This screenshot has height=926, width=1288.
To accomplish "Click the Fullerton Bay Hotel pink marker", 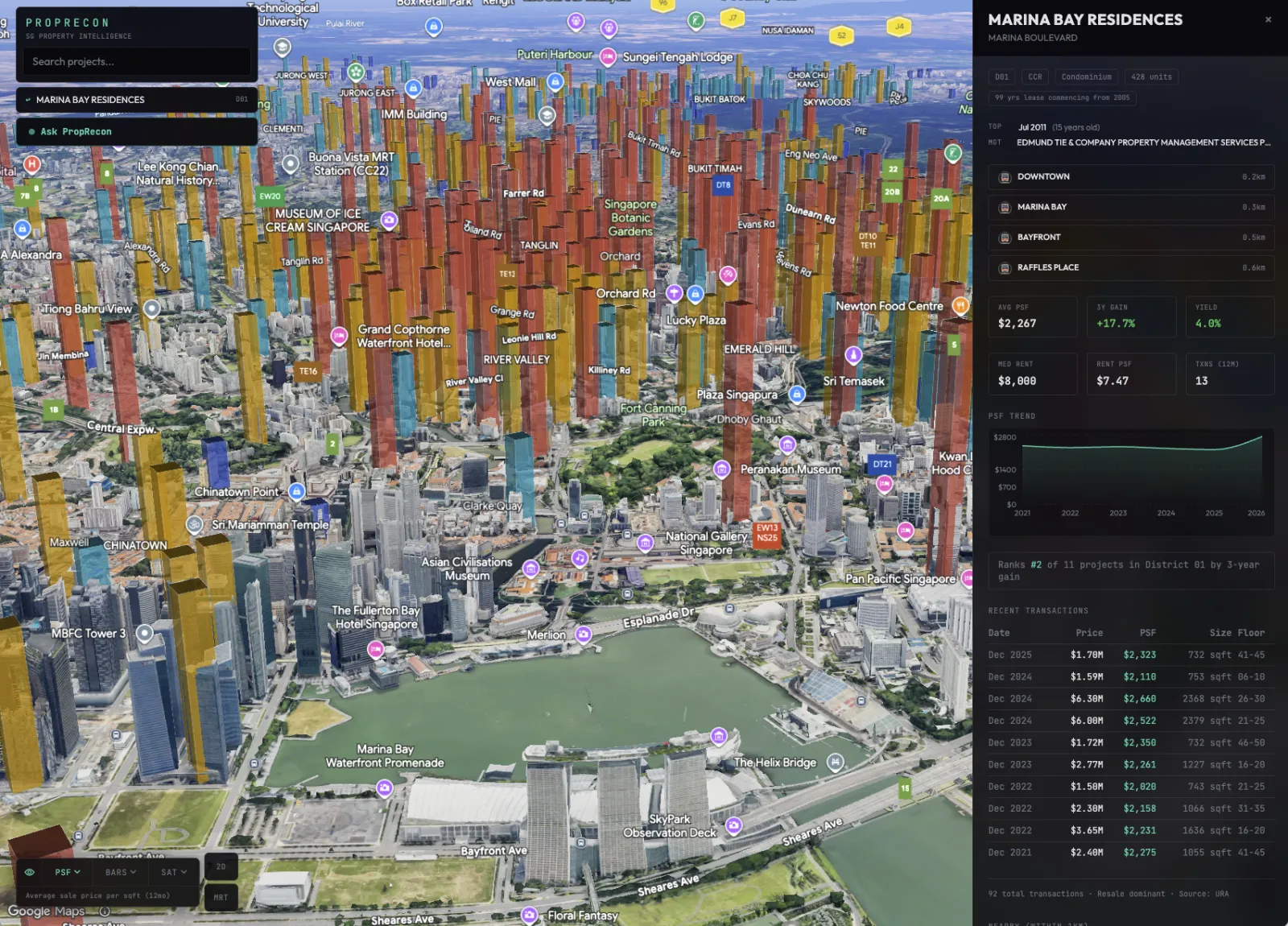I will coord(375,648).
